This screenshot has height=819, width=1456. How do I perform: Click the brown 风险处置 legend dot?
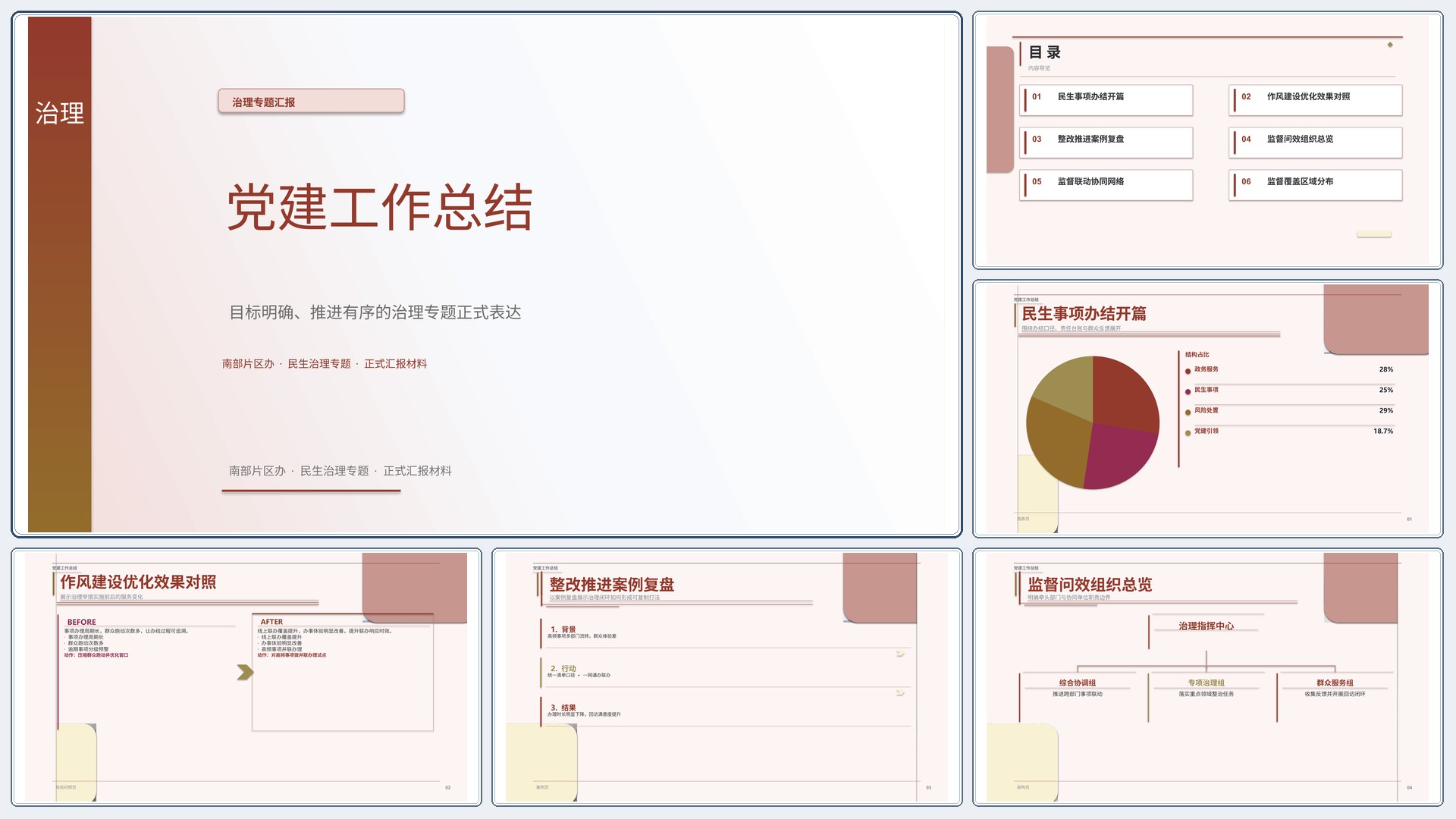(x=1188, y=412)
